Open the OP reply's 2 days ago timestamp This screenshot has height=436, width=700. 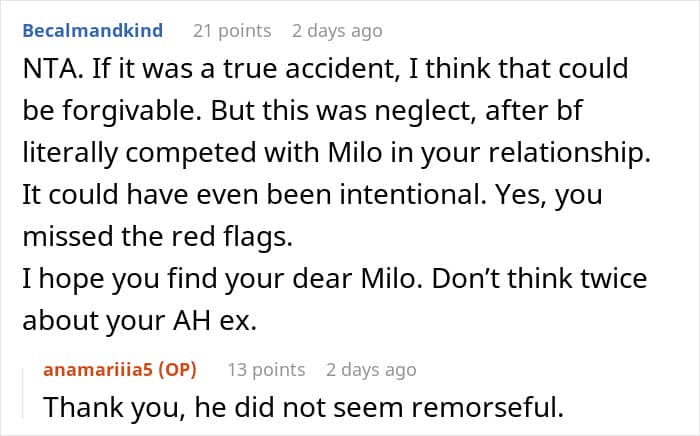tap(371, 370)
